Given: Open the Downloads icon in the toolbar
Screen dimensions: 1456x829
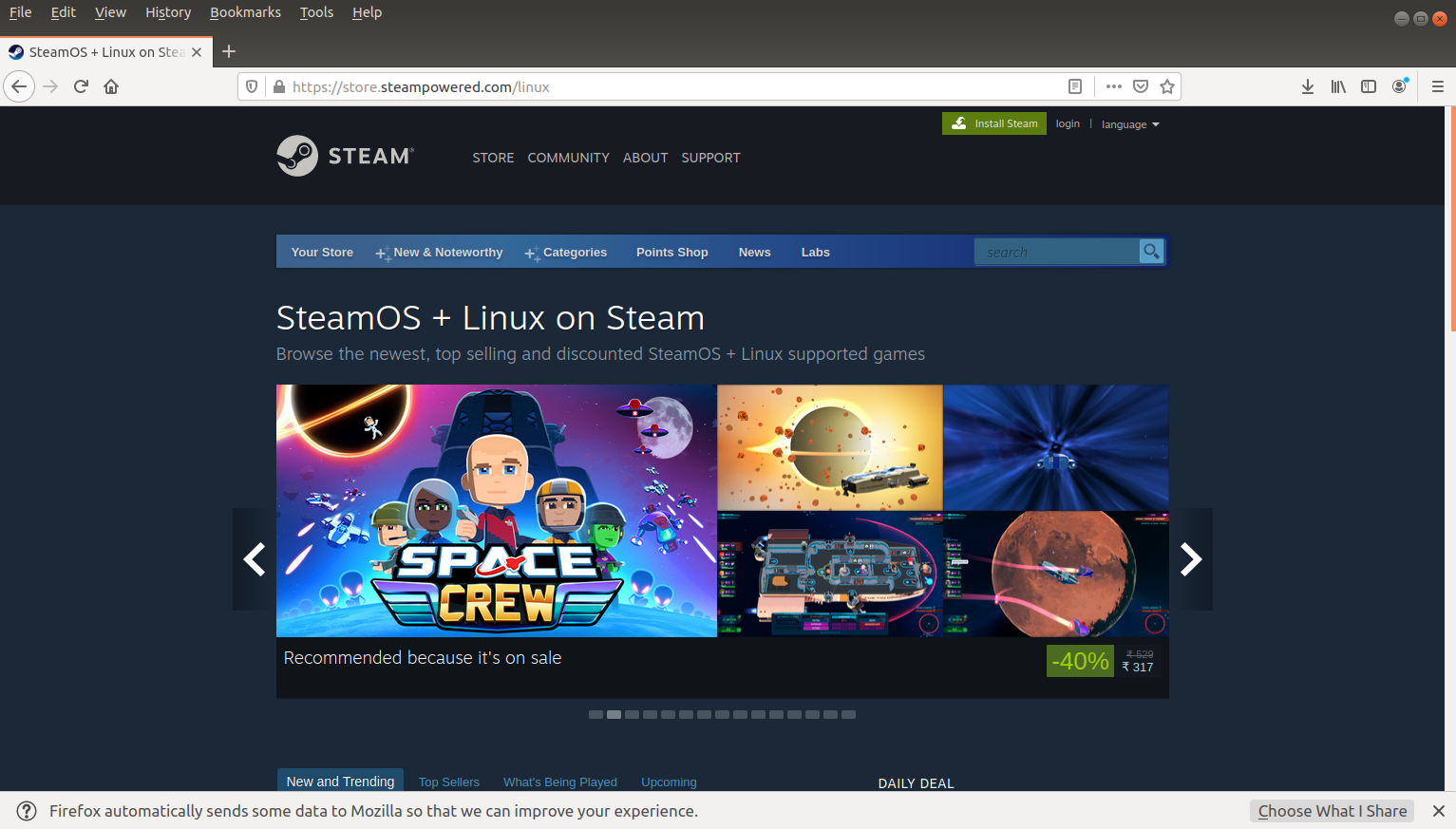Looking at the screenshot, I should point(1308,86).
